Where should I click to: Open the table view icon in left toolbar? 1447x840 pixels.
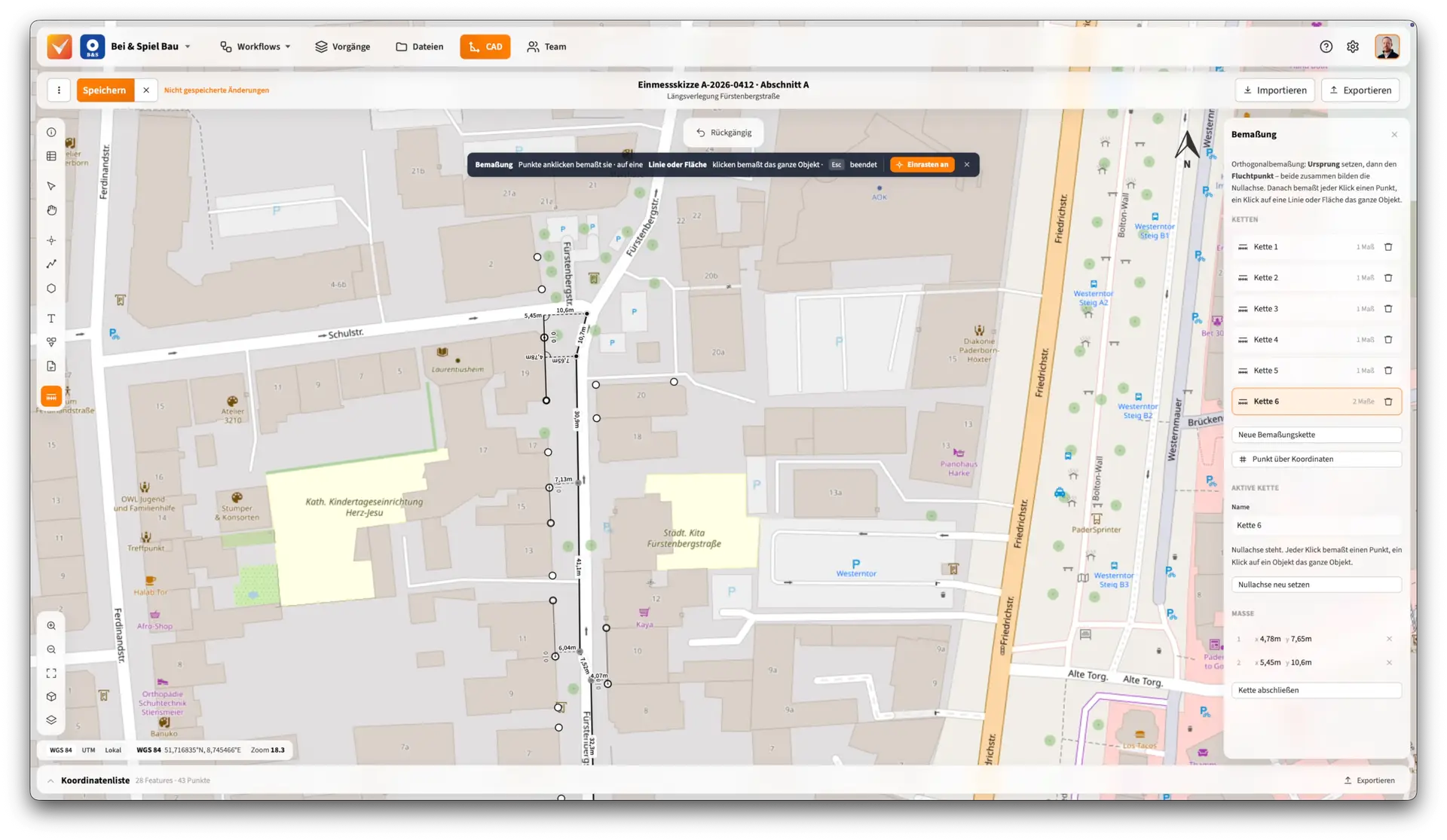[x=51, y=157]
